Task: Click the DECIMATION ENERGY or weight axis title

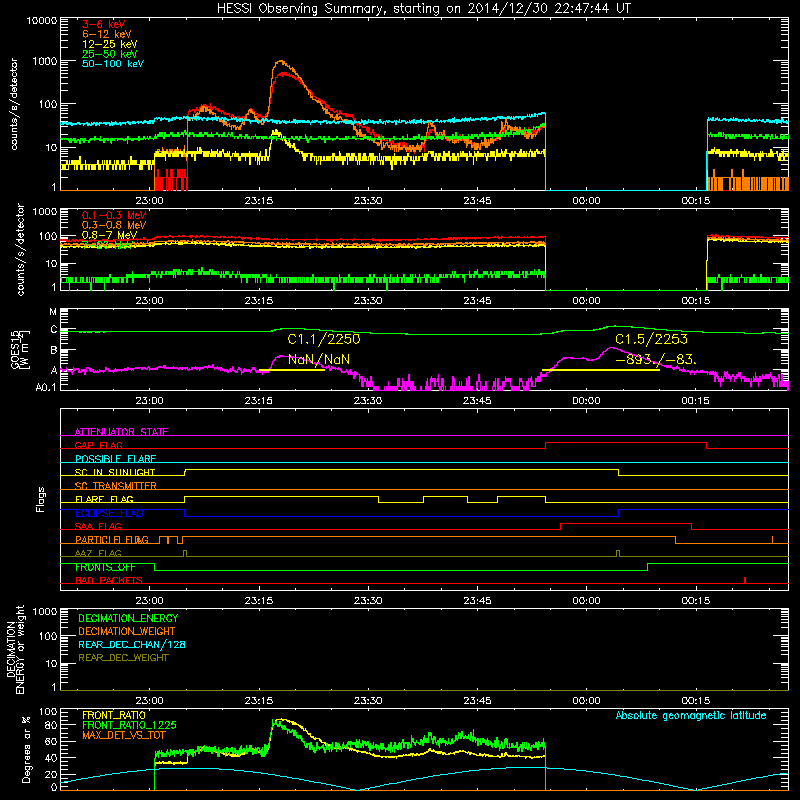Action: click(16, 649)
